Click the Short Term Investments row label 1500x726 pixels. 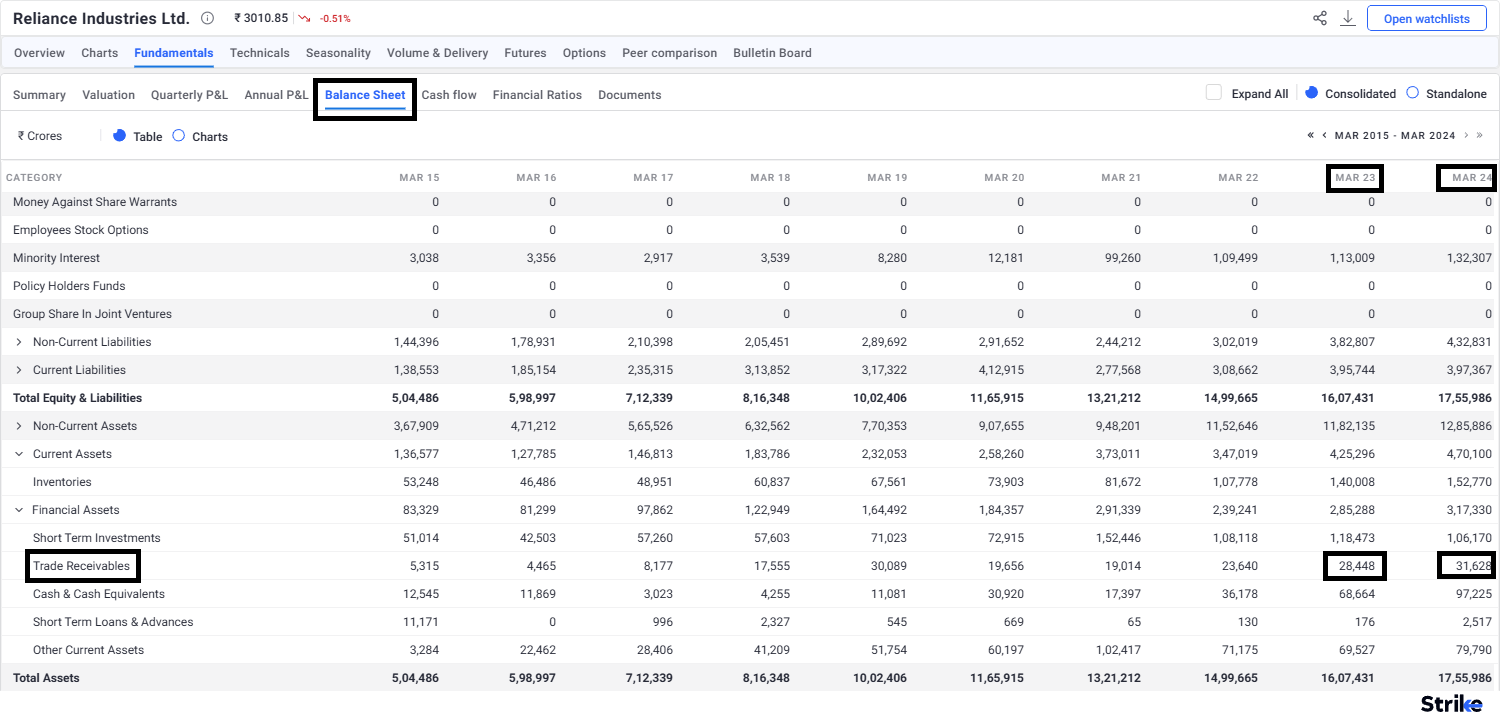click(x=96, y=538)
